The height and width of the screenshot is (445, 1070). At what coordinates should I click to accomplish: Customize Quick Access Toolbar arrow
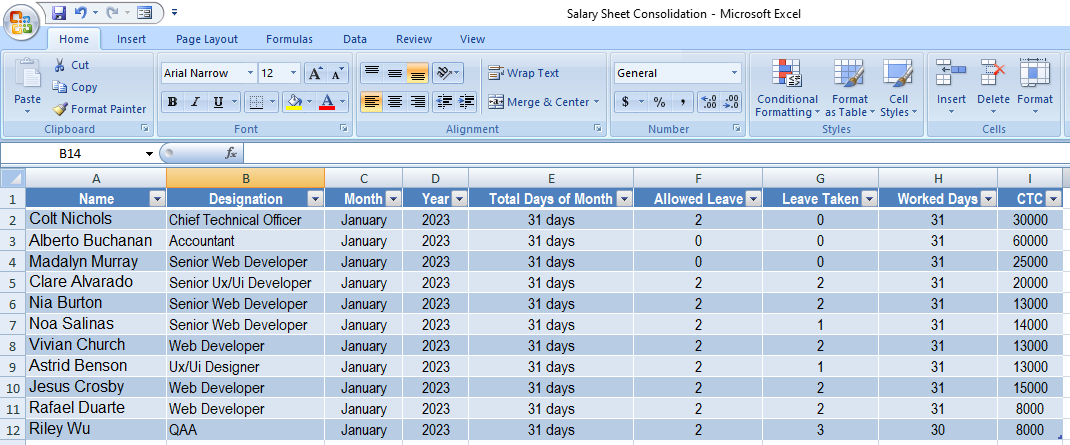point(175,12)
